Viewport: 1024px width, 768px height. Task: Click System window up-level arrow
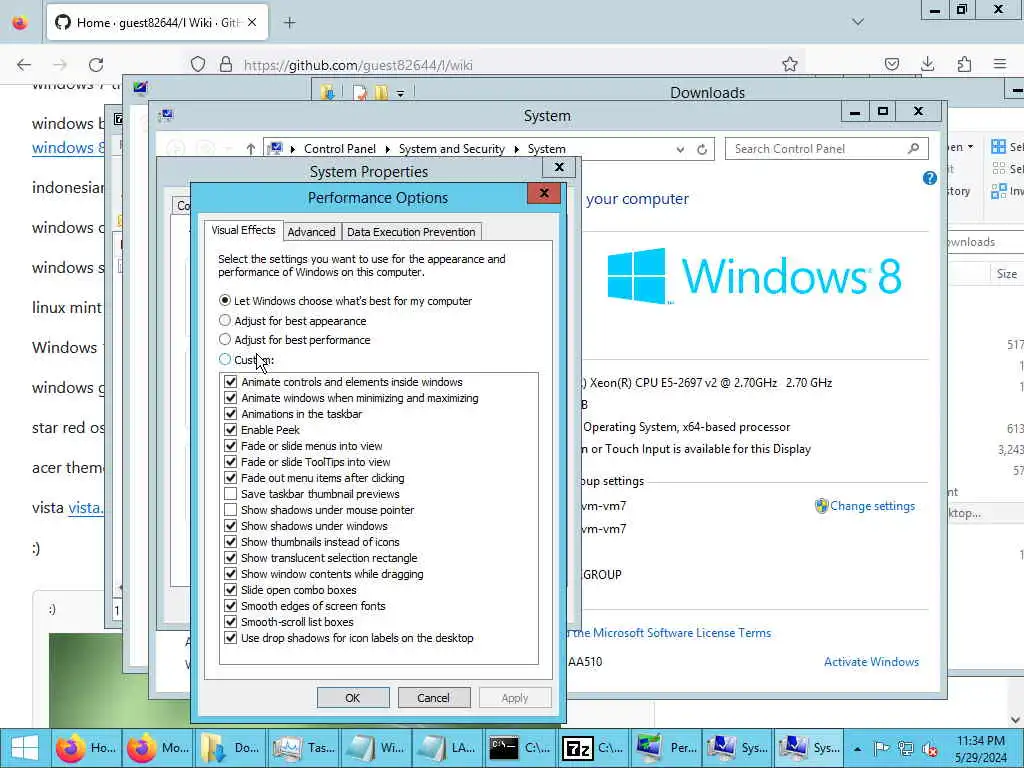coord(251,149)
